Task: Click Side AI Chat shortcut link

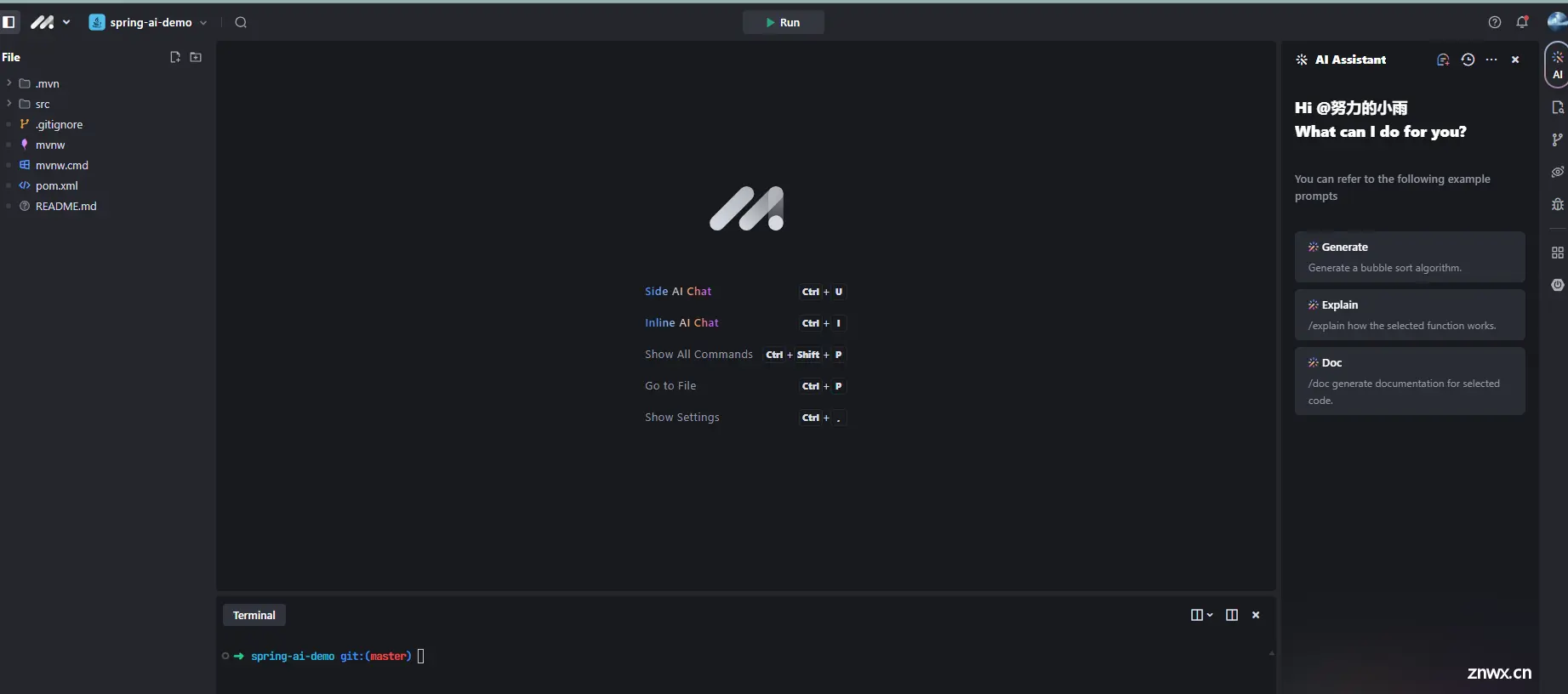Action: [x=678, y=291]
